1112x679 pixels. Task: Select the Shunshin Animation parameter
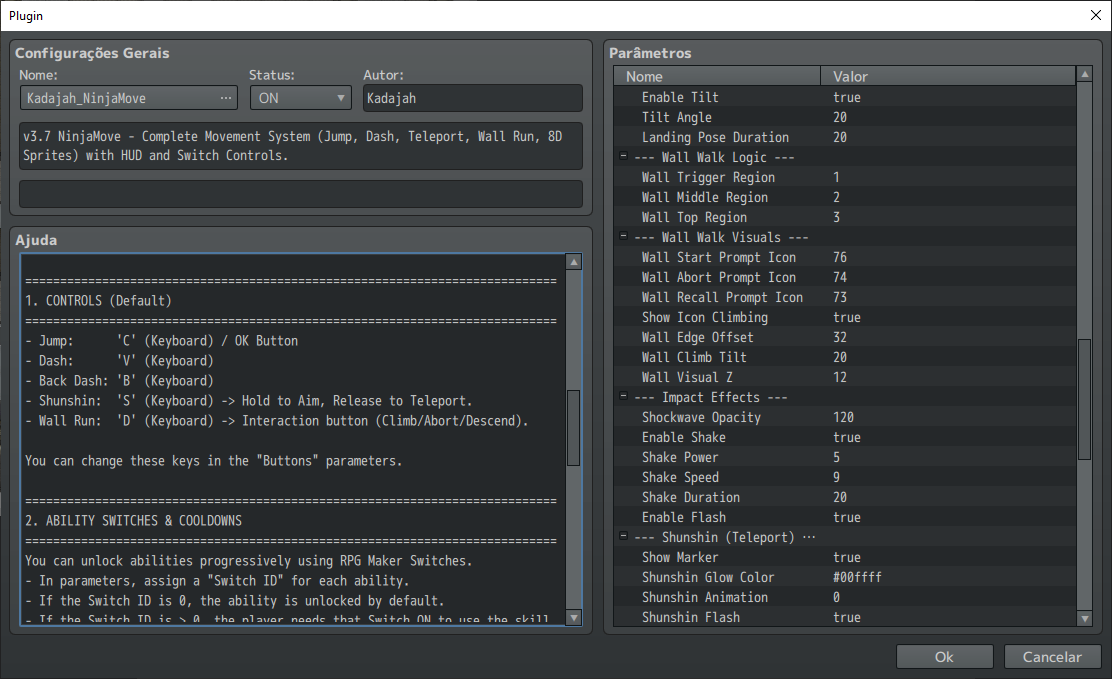845,597
